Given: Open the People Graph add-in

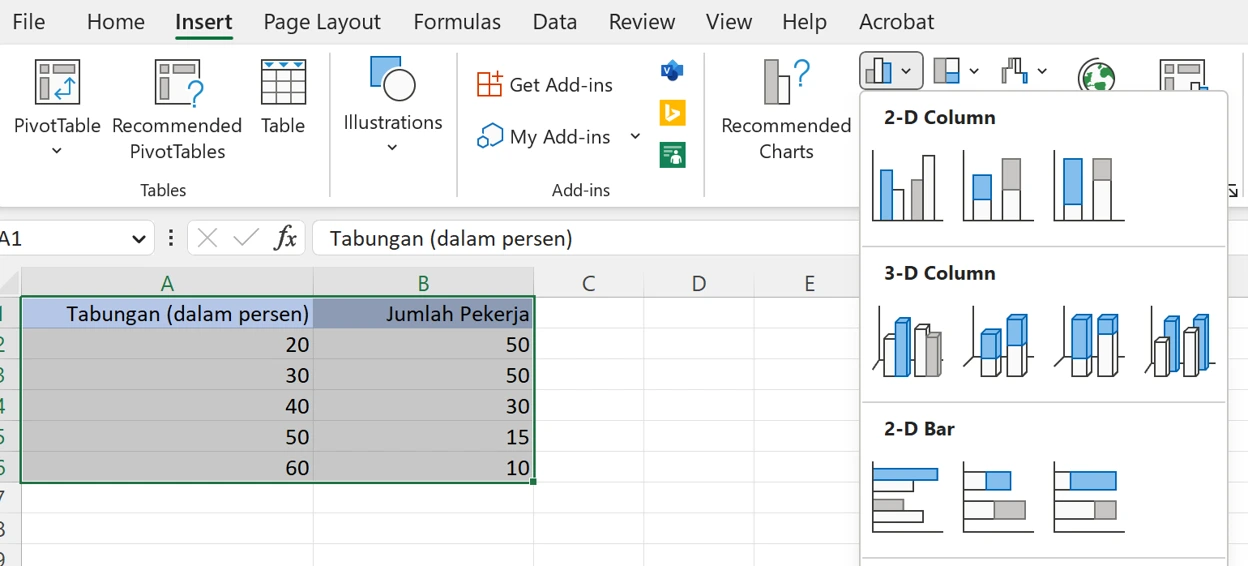Looking at the screenshot, I should click(672, 155).
